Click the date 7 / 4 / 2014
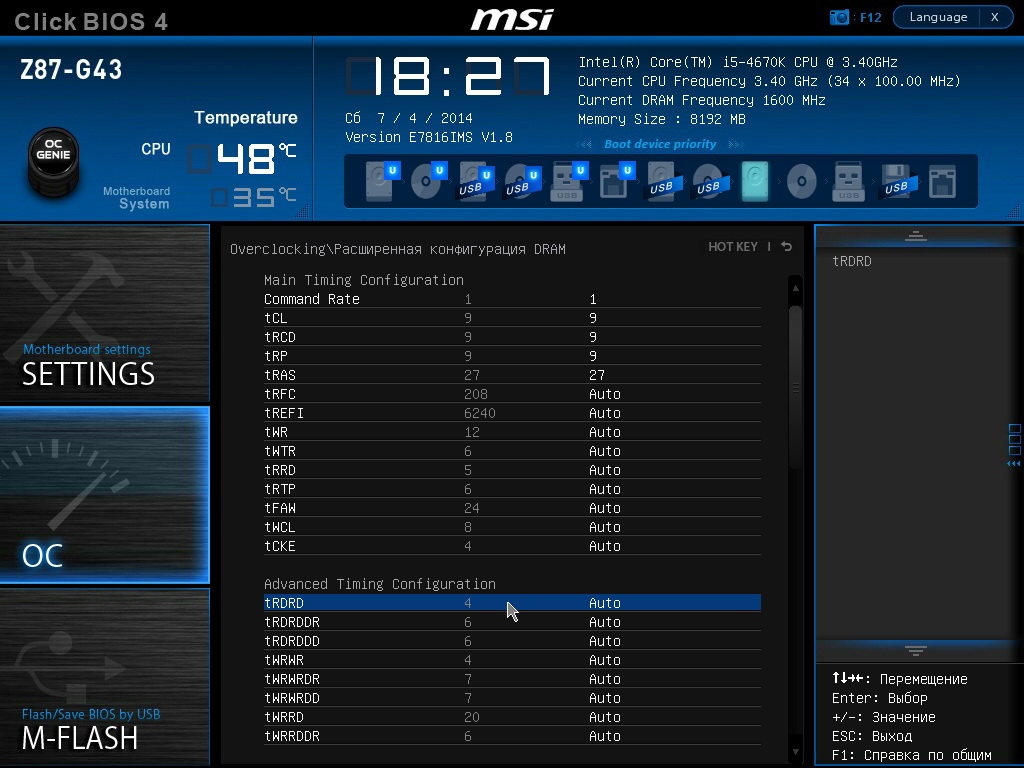 [424, 118]
